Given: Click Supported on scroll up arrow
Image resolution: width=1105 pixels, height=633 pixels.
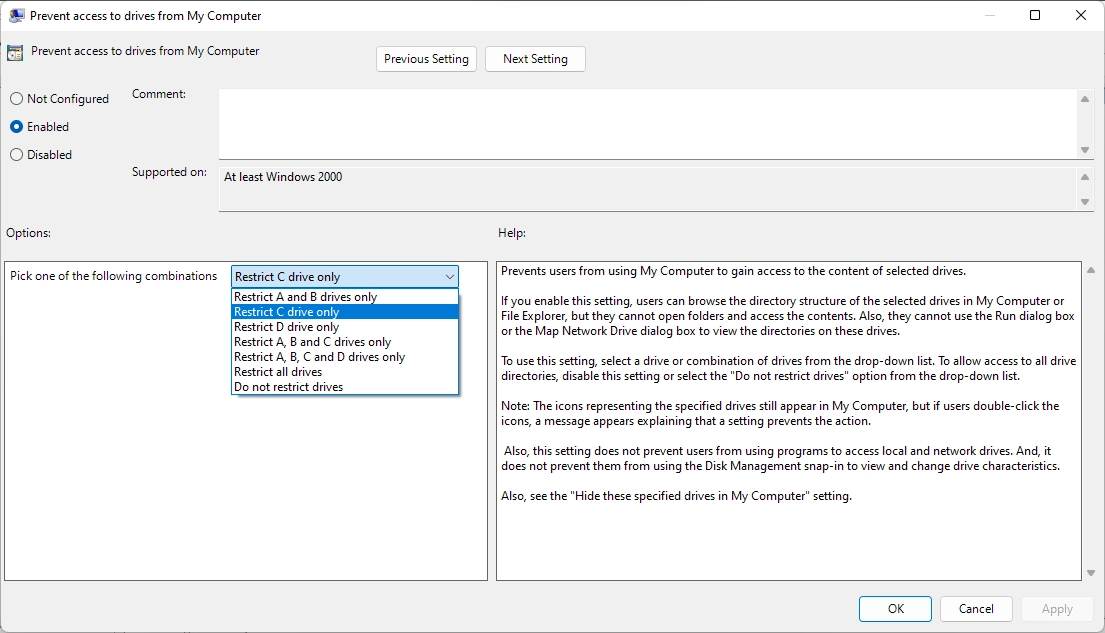Looking at the screenshot, I should 1085,177.
